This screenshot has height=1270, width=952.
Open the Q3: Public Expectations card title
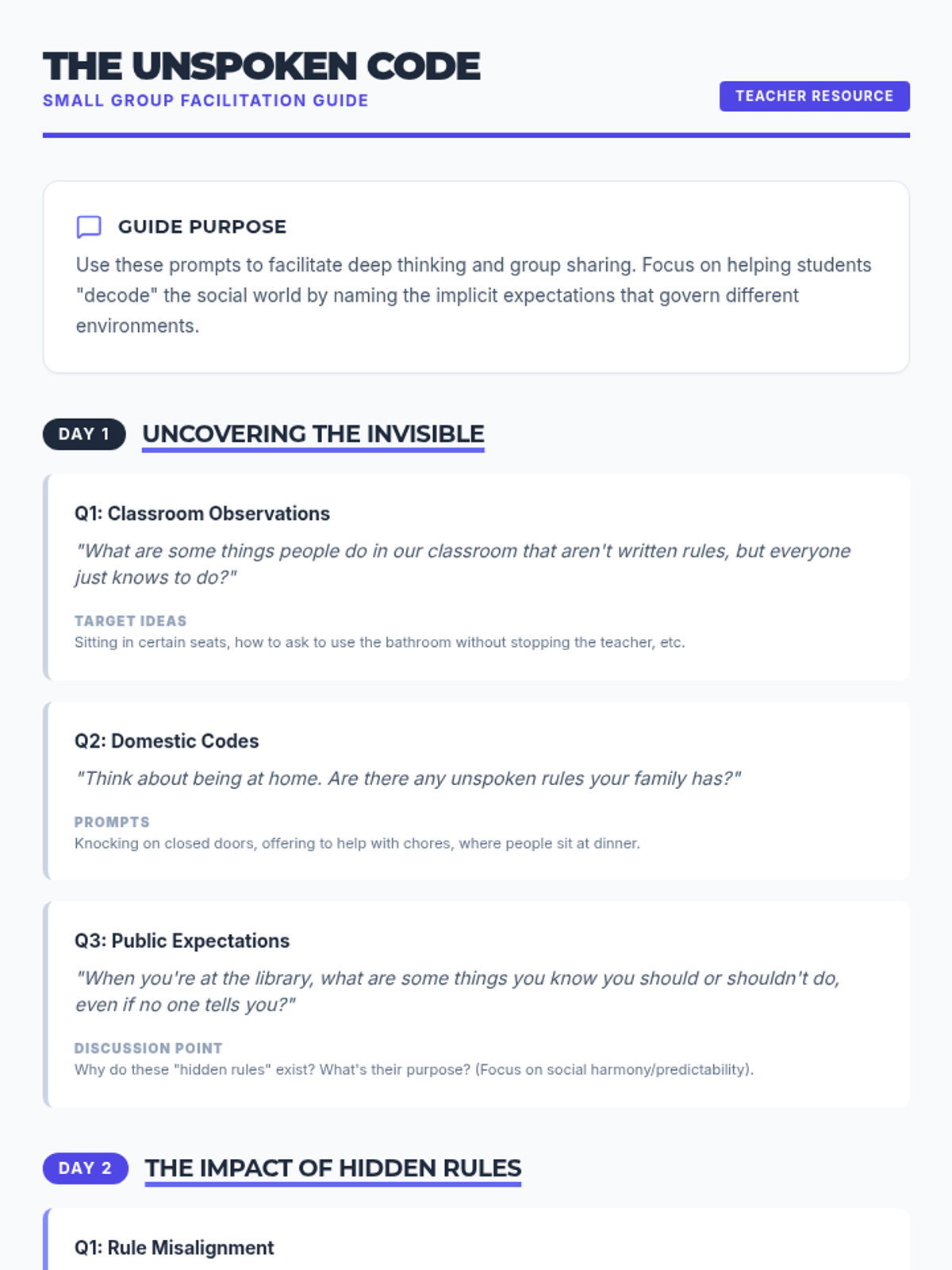182,941
